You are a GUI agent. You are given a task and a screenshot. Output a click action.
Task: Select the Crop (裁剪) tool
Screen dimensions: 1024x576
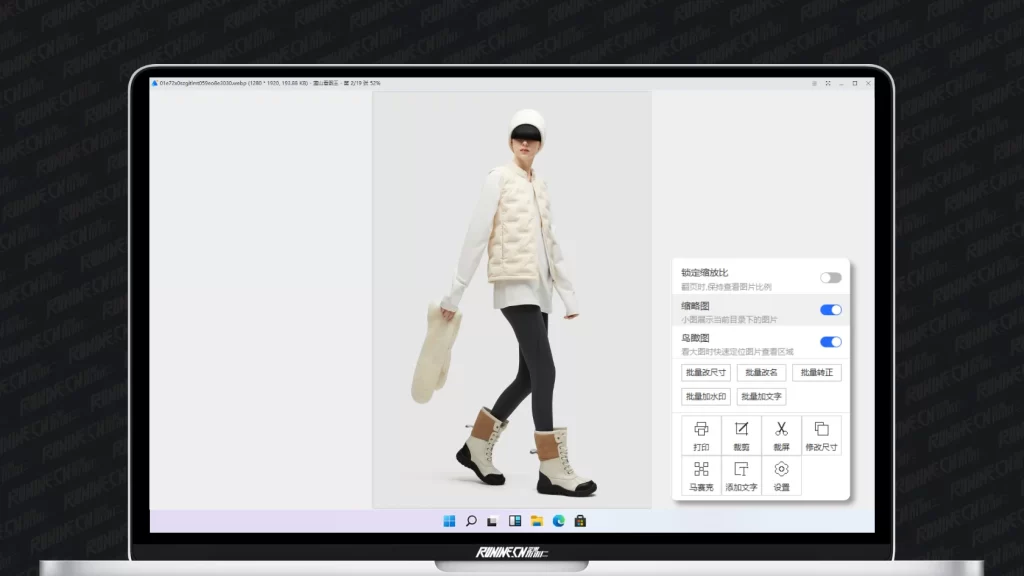pos(741,435)
